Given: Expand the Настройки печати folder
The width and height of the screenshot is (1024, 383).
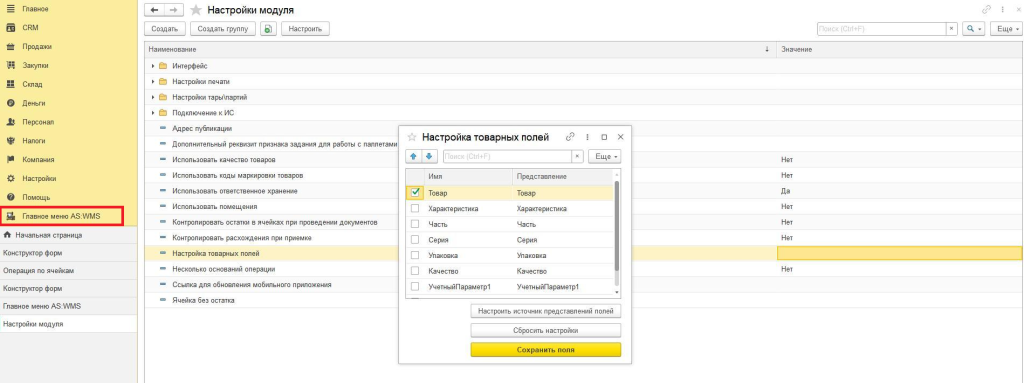Looking at the screenshot, I should tap(153, 82).
